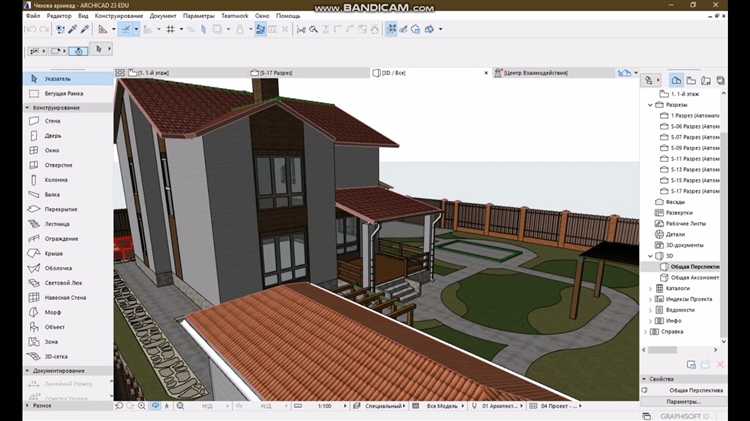Select the Дверь (Door) tool
This screenshot has width=750, height=421.
click(68, 136)
